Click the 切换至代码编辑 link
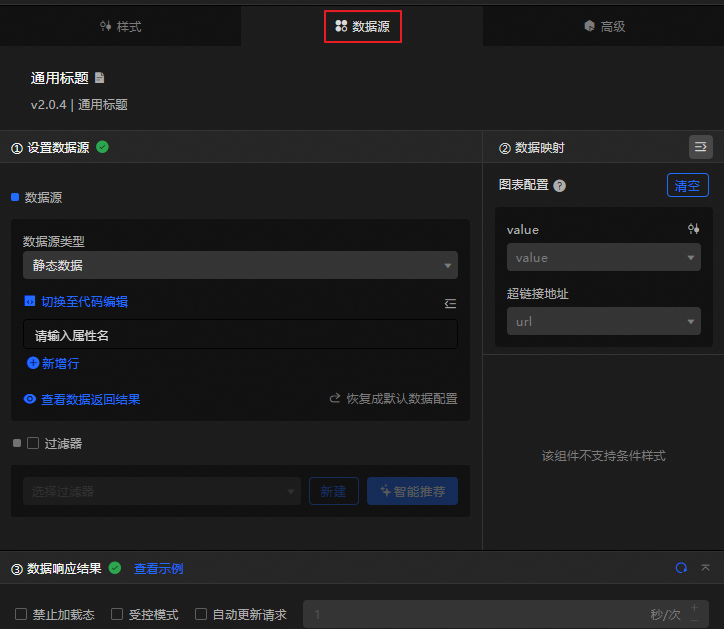Viewport: 724px width, 629px height. click(84, 302)
